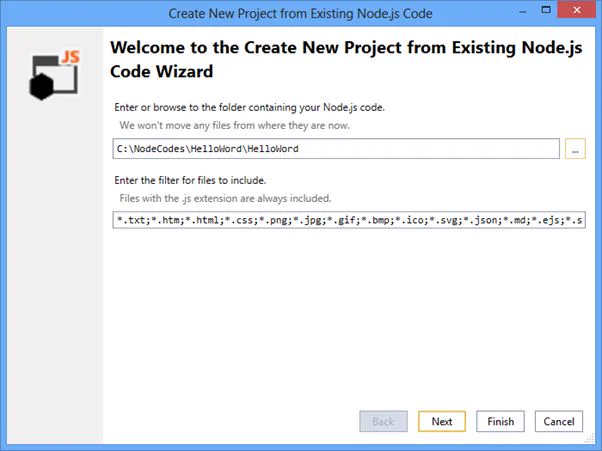Viewport: 602px width, 451px height.
Task: Cancel the project creation wizard
Action: pyautogui.click(x=559, y=421)
